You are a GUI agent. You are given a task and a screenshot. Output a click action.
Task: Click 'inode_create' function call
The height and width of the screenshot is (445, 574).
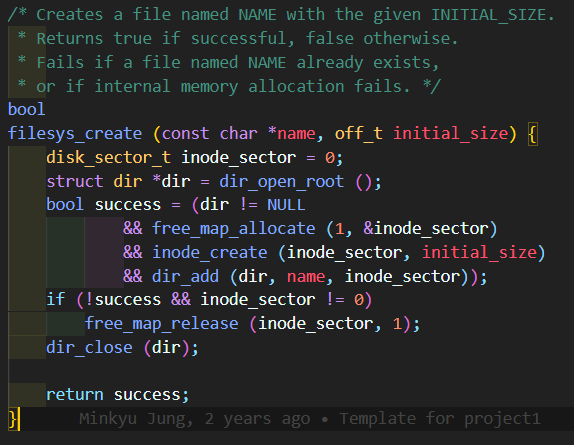(209, 253)
